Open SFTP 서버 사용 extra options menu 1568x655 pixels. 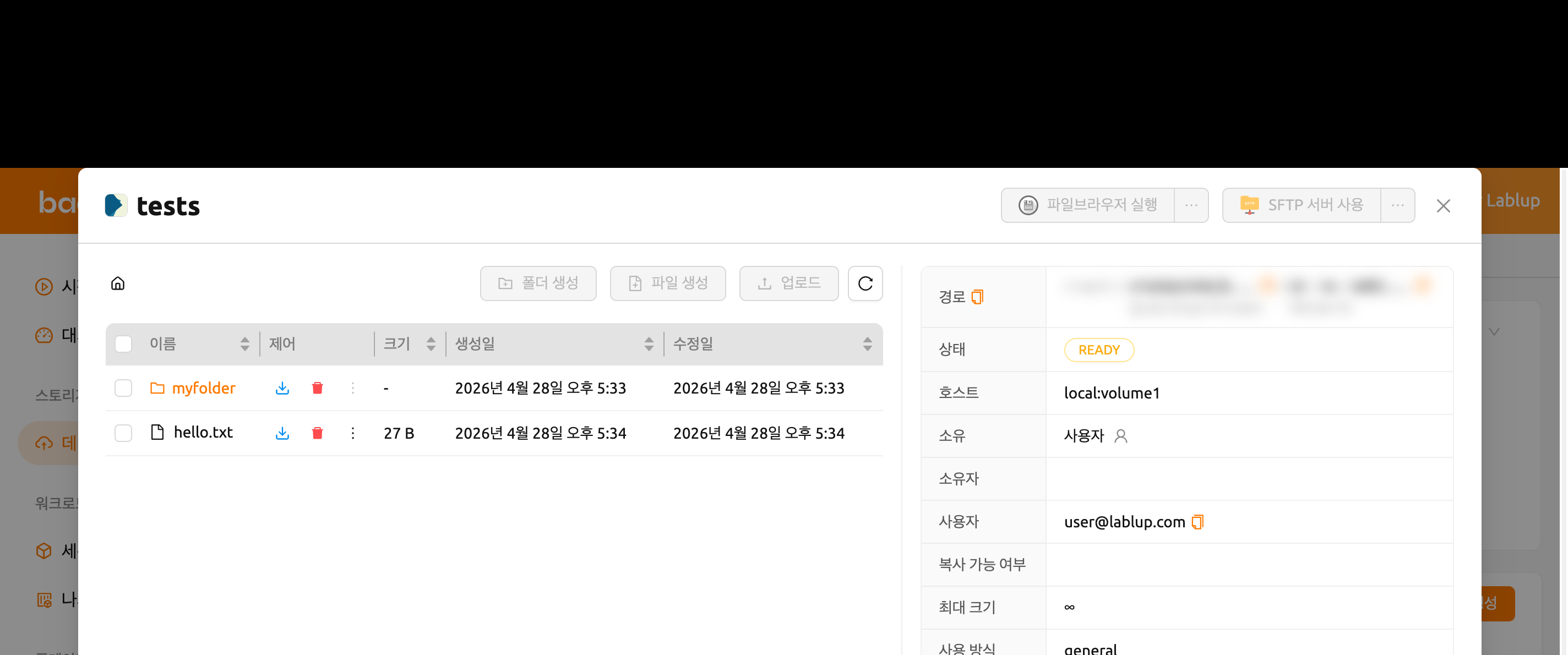[x=1397, y=205]
